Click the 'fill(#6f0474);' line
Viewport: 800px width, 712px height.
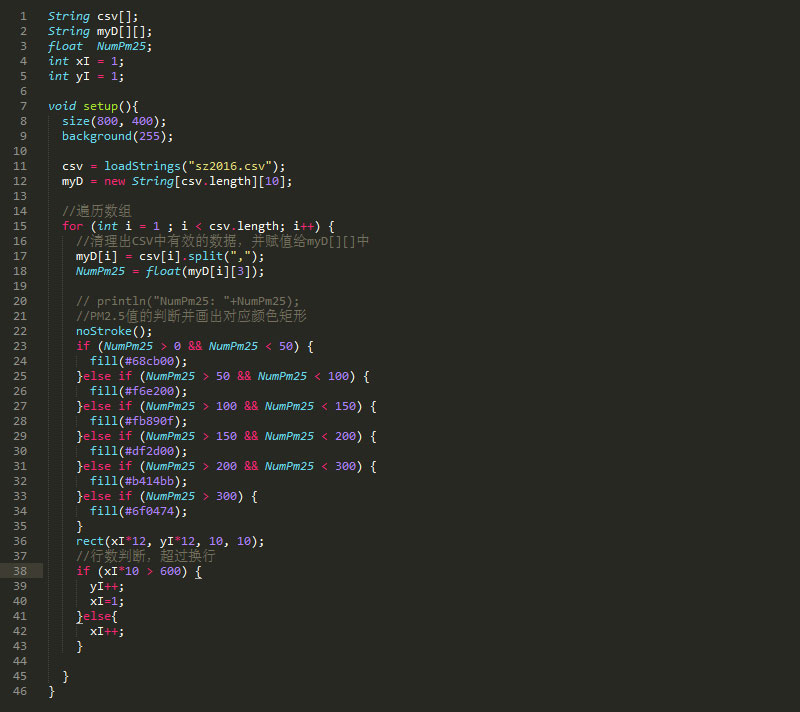[138, 511]
